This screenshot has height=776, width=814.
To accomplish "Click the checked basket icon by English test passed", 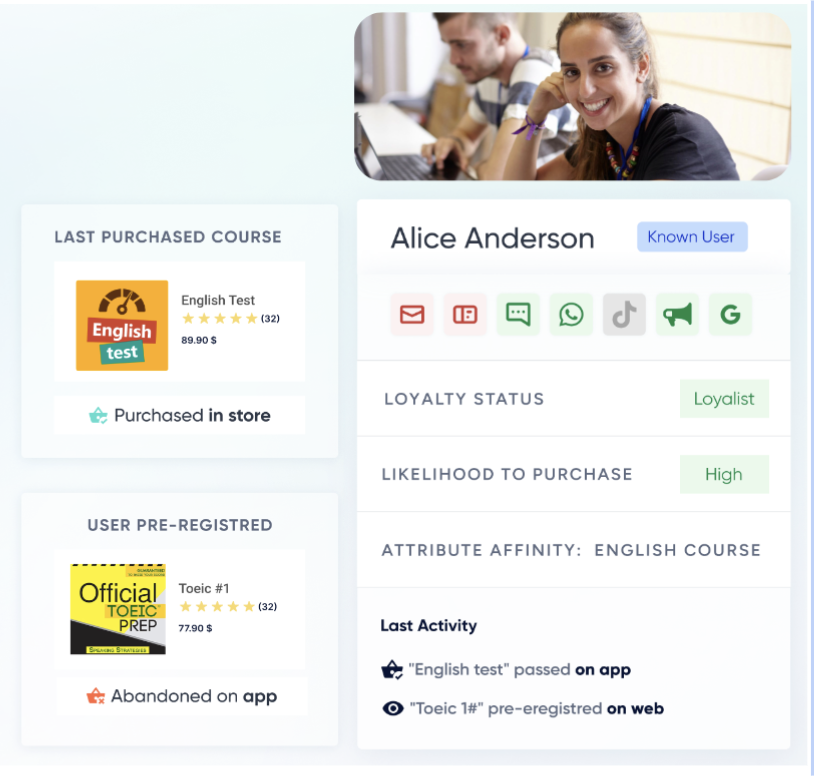I will (393, 670).
